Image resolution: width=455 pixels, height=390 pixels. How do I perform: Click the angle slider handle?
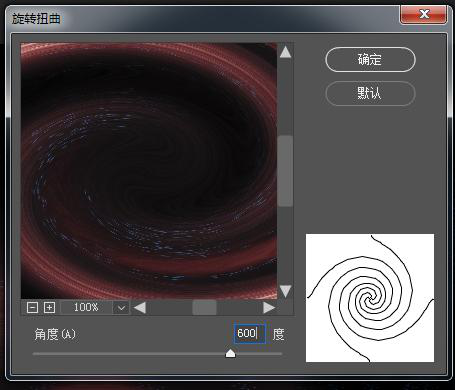(230, 353)
